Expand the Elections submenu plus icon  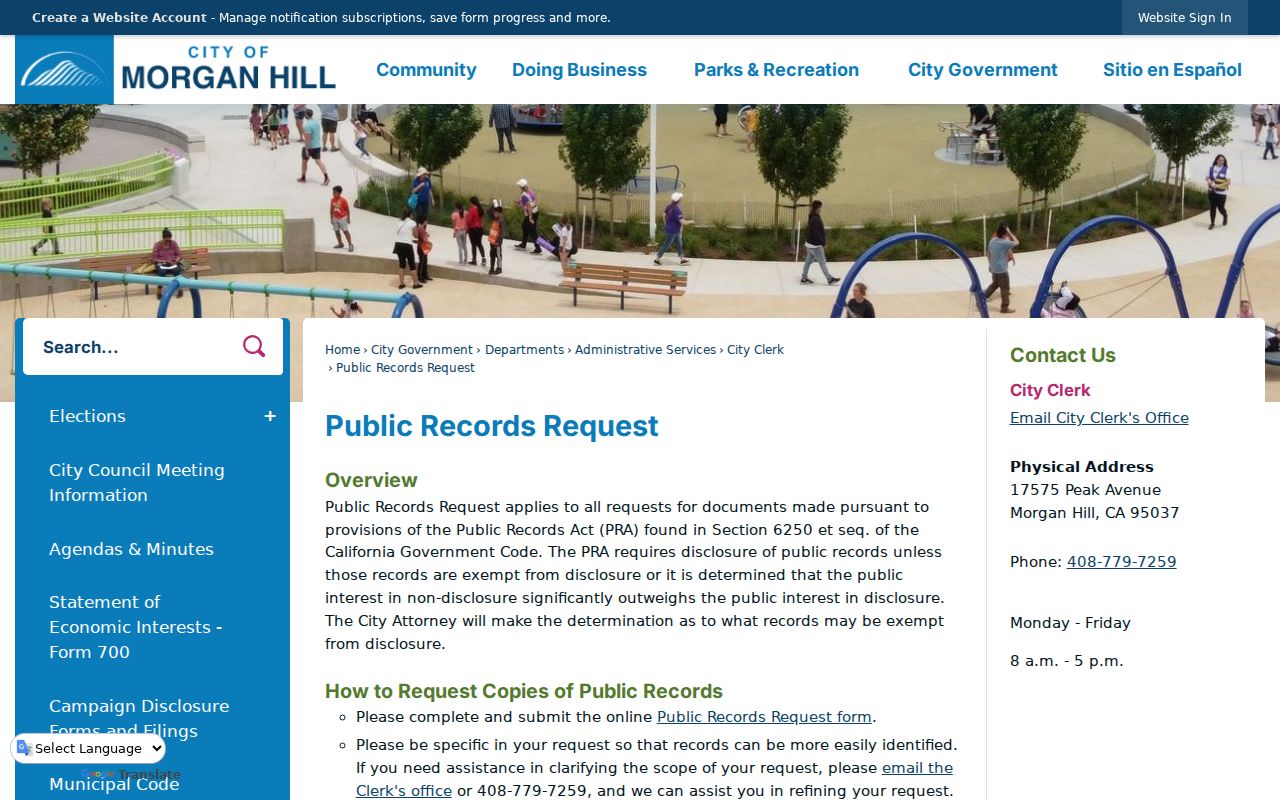270,416
